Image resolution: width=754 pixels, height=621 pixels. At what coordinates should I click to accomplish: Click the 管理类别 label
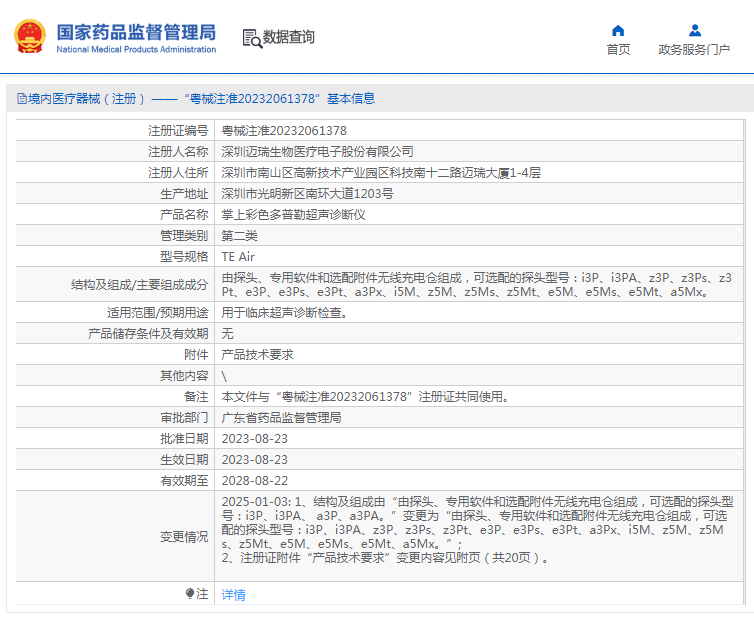184,236
